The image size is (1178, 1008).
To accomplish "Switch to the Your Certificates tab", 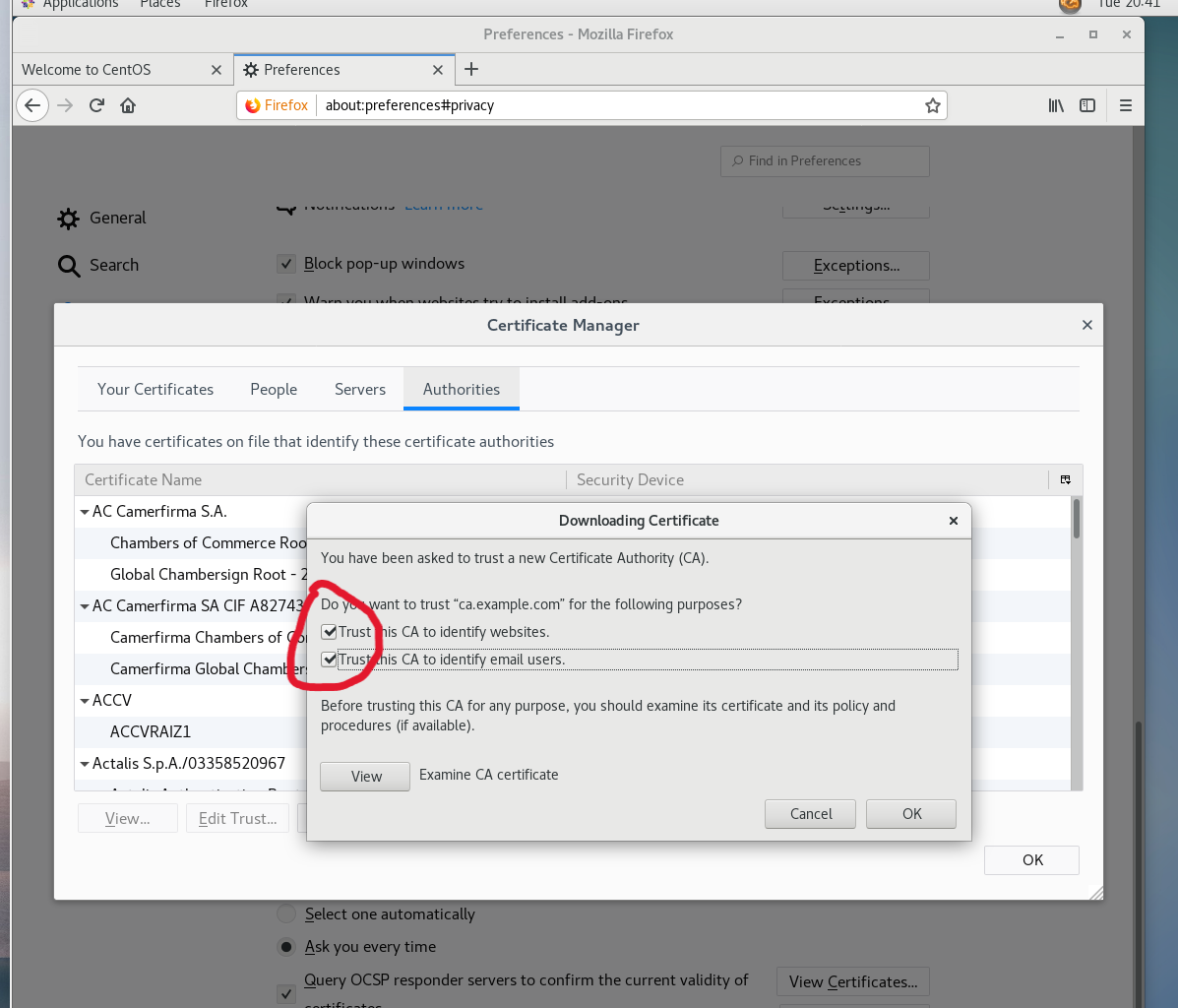I will pyautogui.click(x=155, y=390).
